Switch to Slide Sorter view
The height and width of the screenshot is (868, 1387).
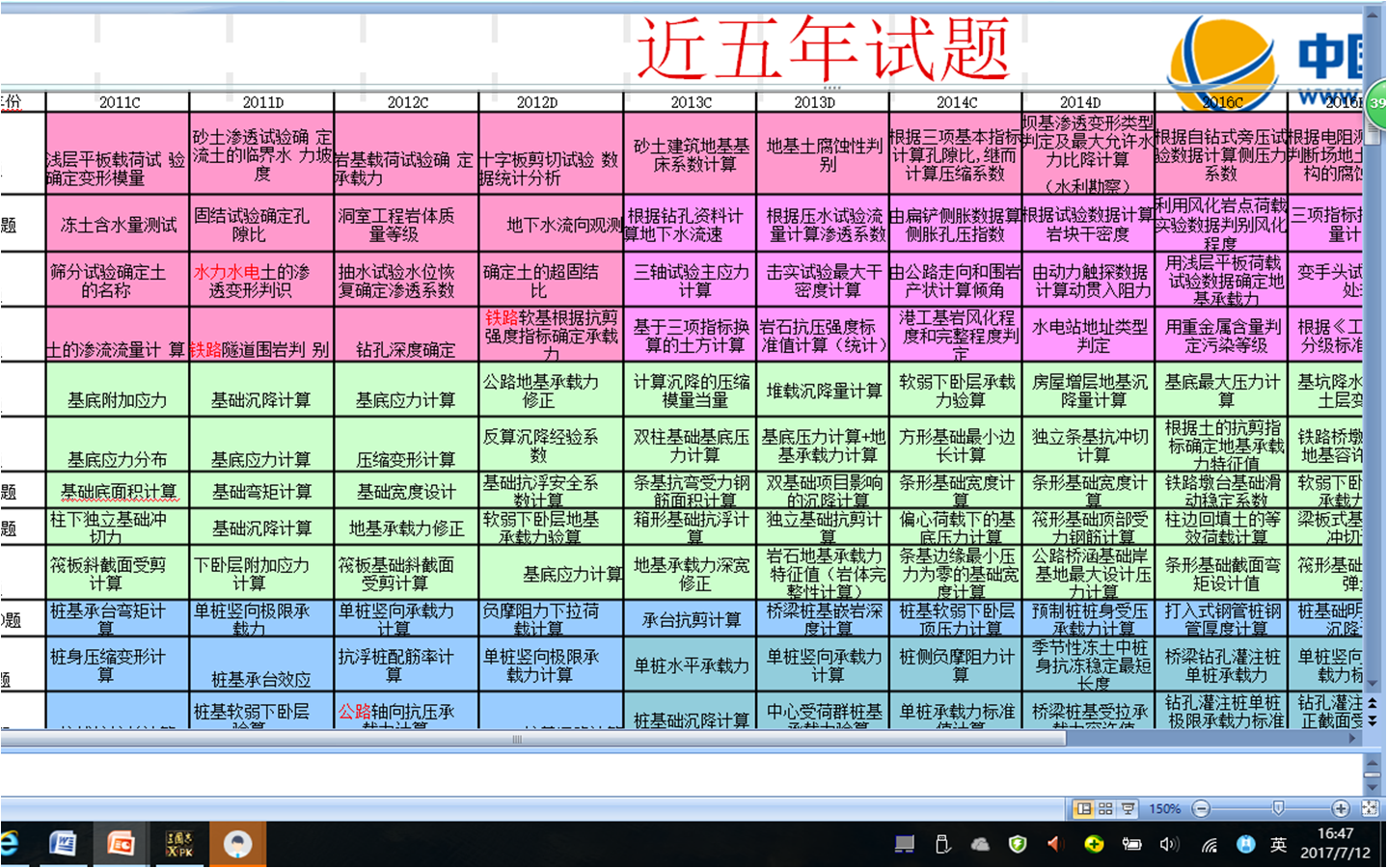coord(1105,808)
